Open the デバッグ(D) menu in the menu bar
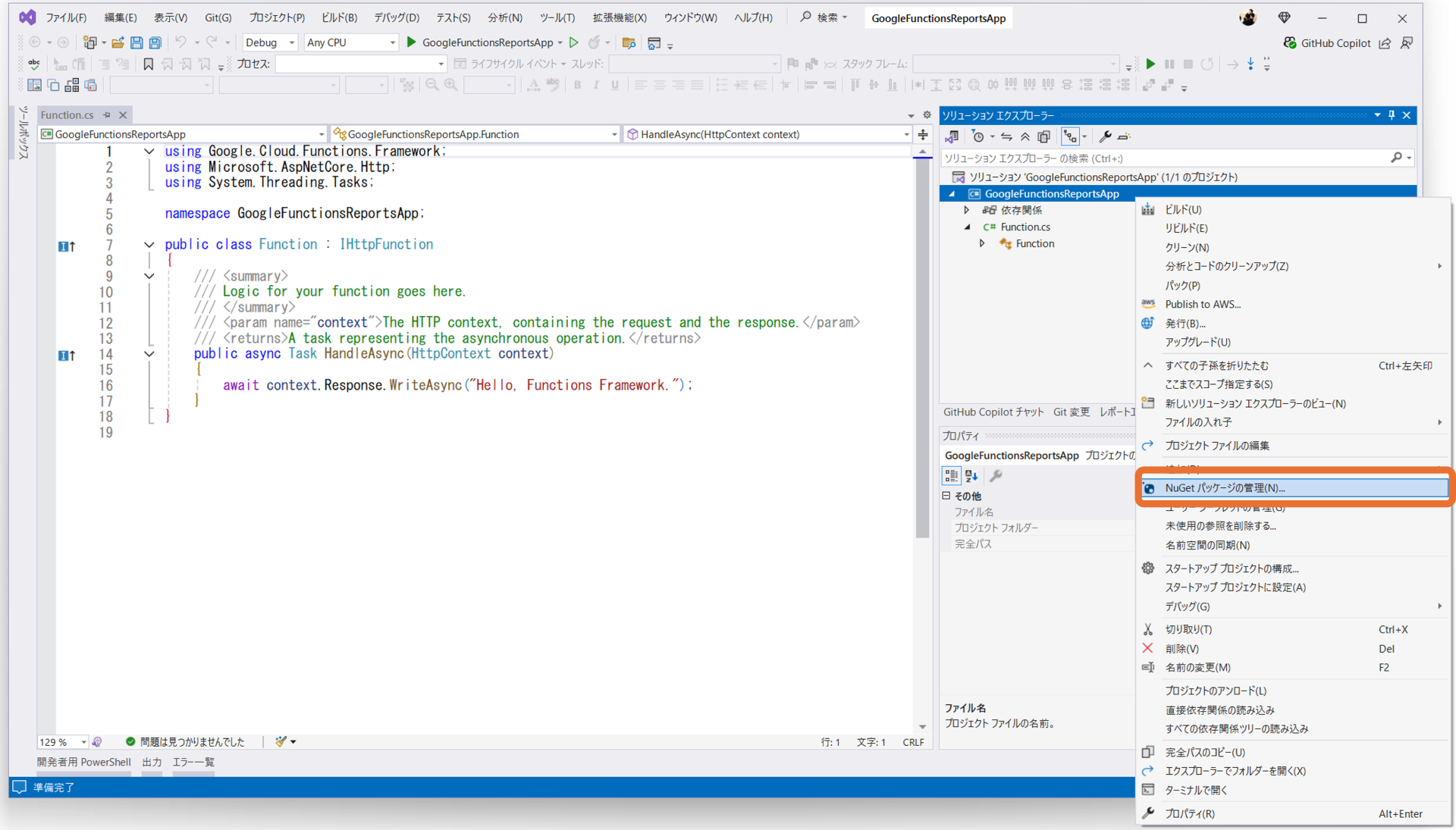The width and height of the screenshot is (1456, 830). 396,17
